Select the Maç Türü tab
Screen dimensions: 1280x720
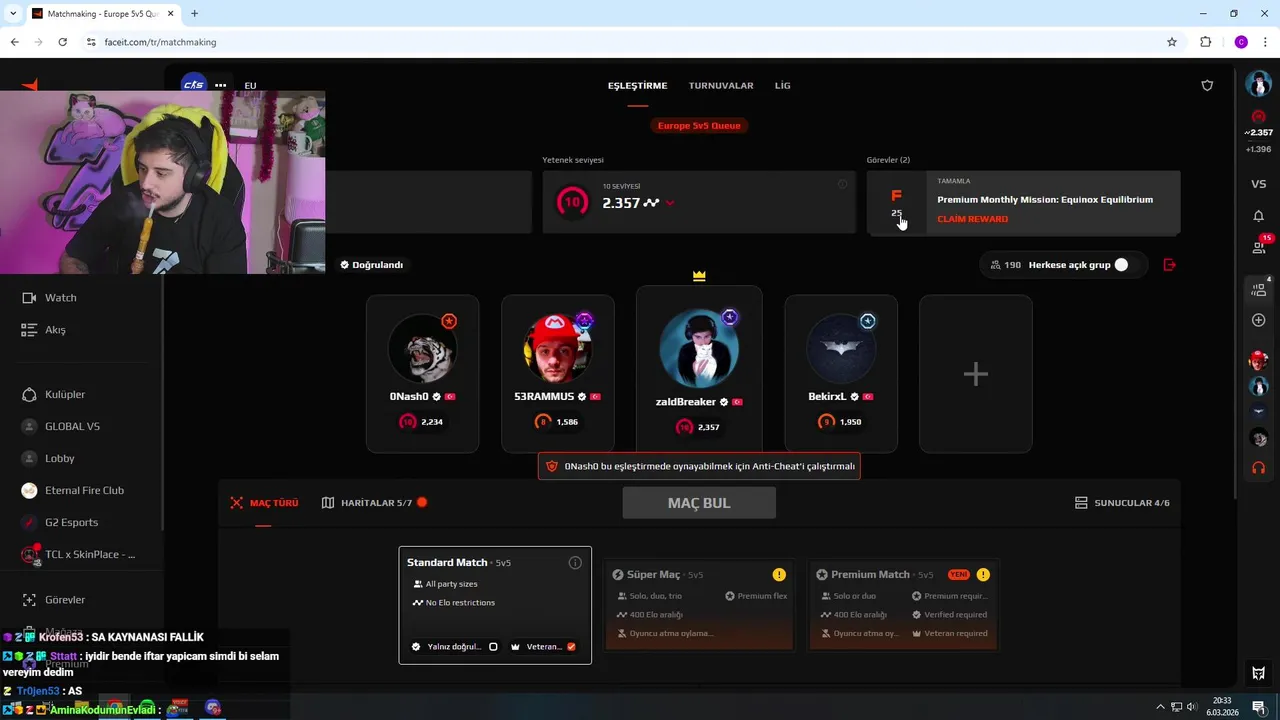(264, 503)
